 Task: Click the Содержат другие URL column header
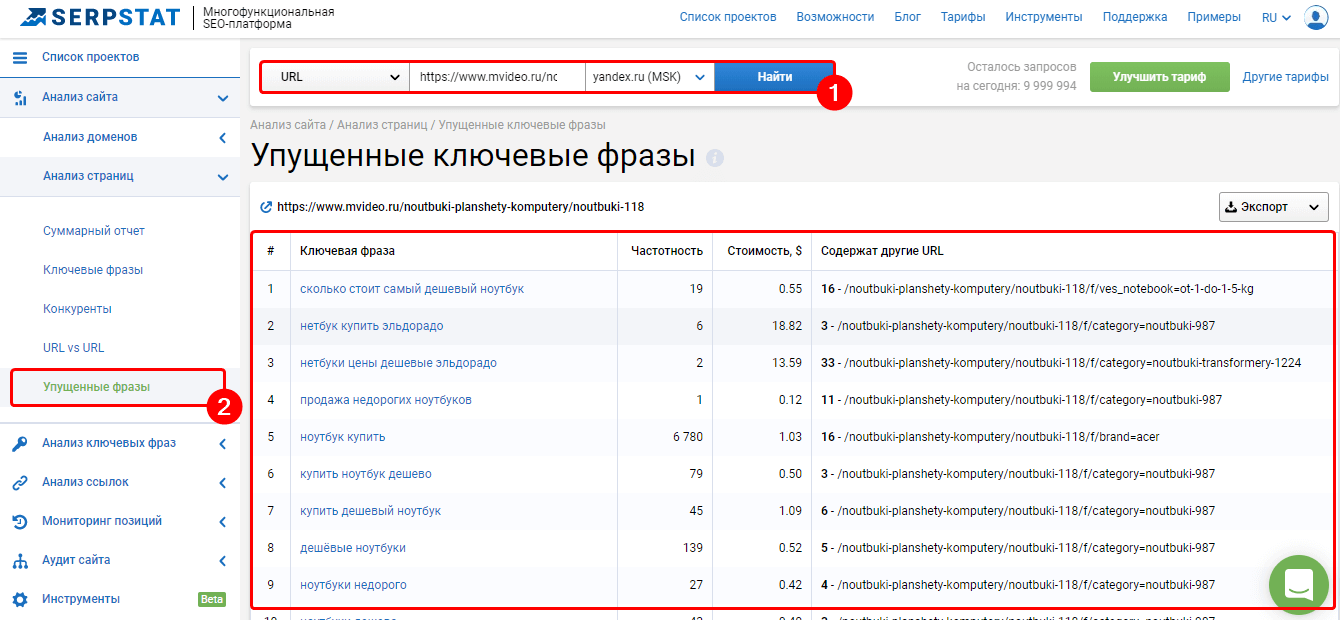click(x=882, y=251)
